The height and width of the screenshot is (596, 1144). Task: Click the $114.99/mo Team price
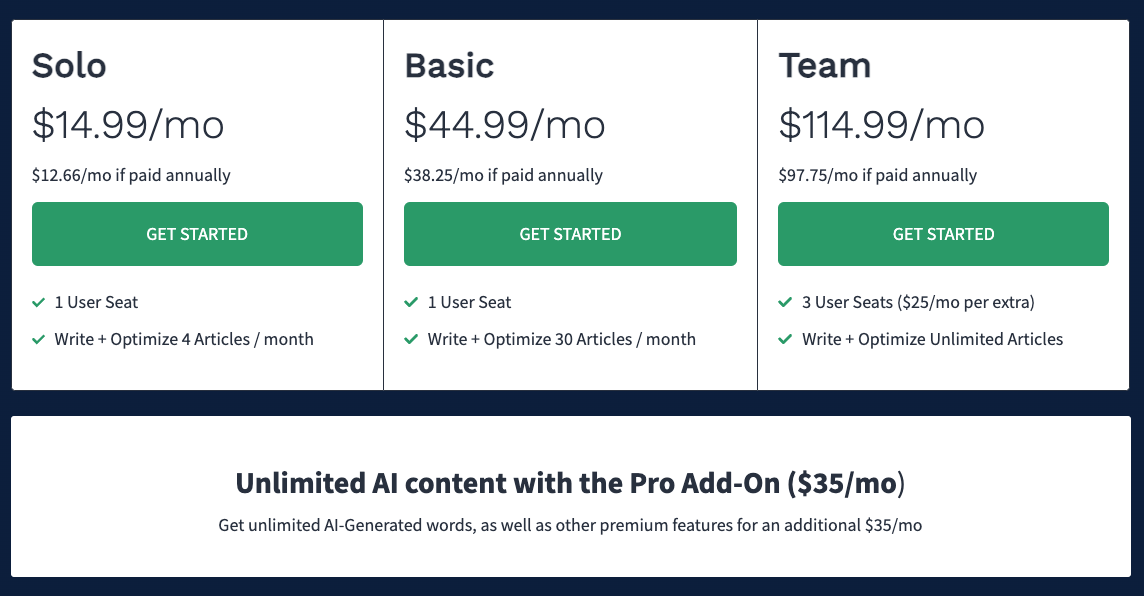coord(882,125)
